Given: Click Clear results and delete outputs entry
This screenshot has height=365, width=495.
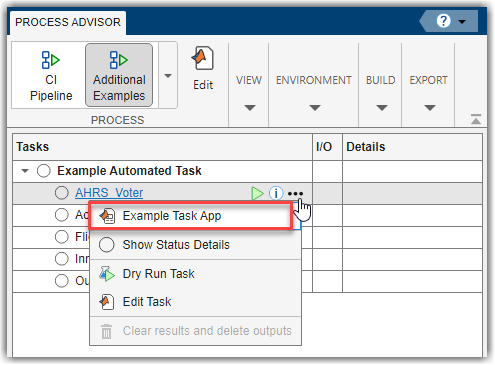Looking at the screenshot, I should [195, 331].
